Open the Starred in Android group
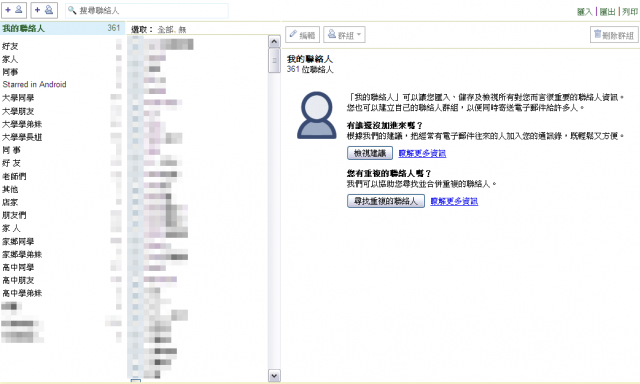 (x=34, y=84)
